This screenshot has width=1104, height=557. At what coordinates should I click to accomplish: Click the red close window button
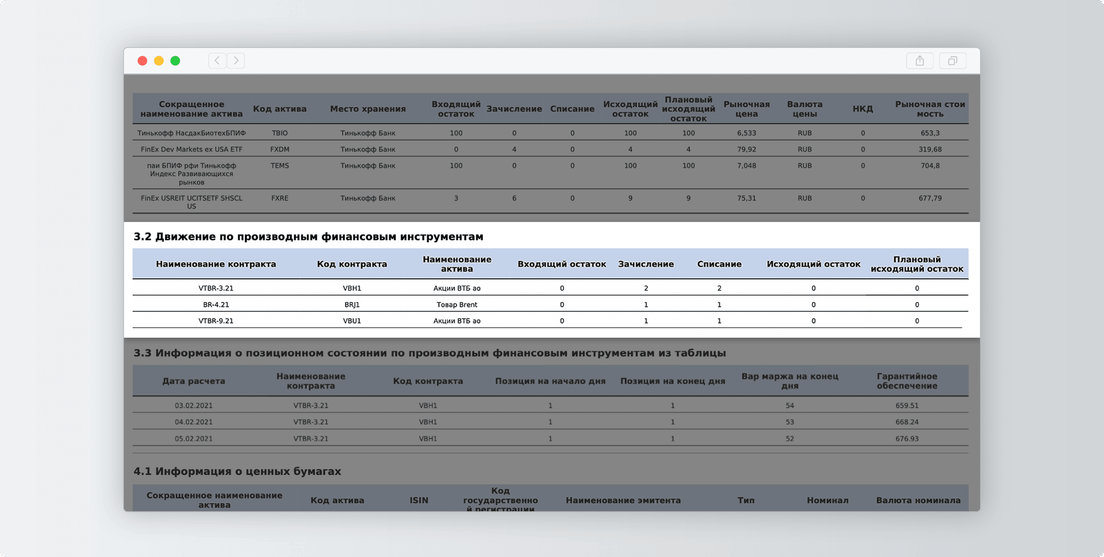click(142, 61)
